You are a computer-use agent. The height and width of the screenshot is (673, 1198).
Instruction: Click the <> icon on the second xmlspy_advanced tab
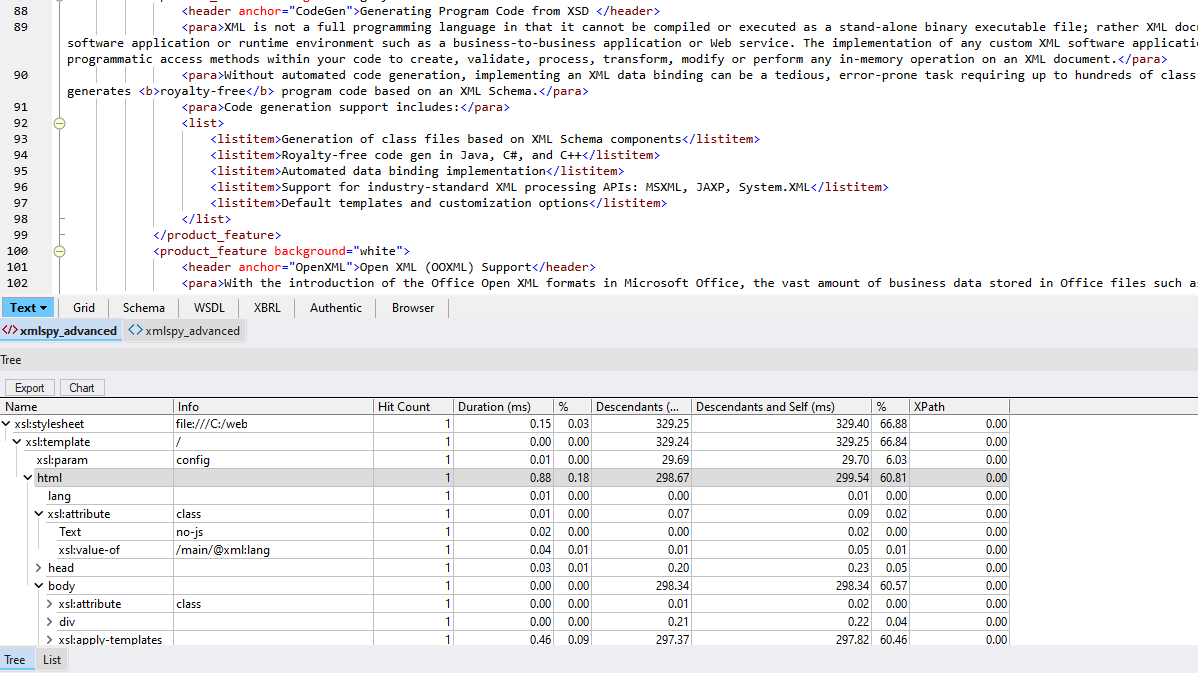[x=135, y=330]
